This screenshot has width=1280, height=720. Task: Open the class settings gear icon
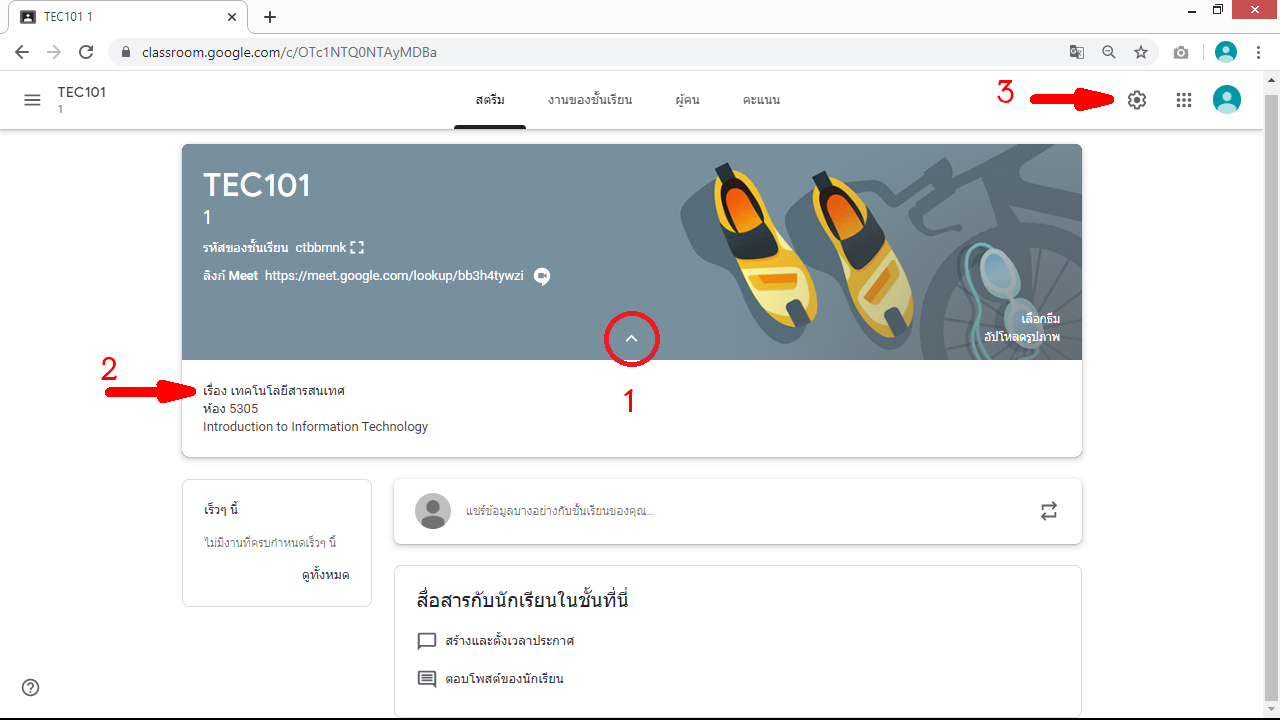click(x=1137, y=100)
